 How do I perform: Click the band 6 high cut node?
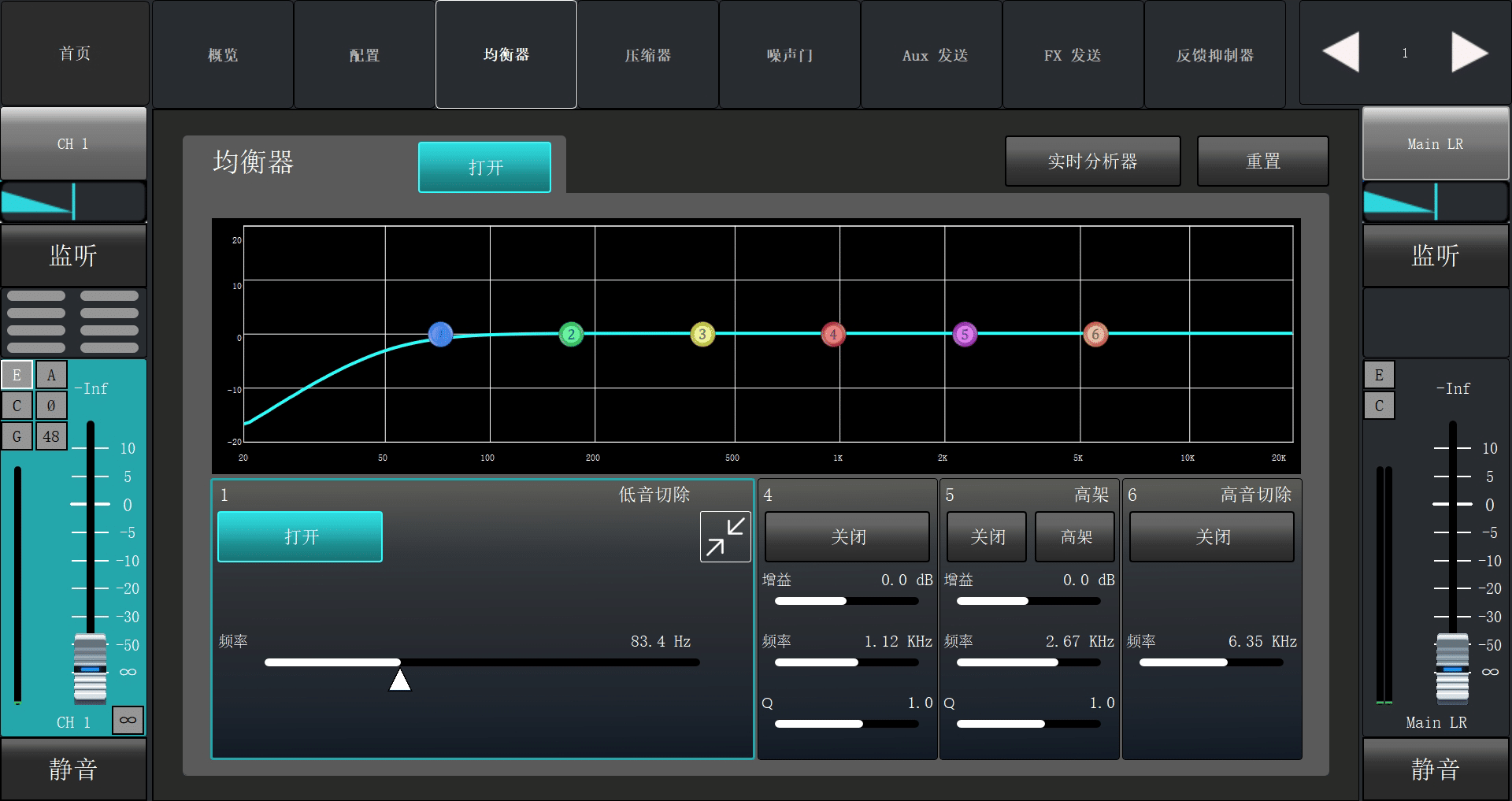(x=1095, y=334)
